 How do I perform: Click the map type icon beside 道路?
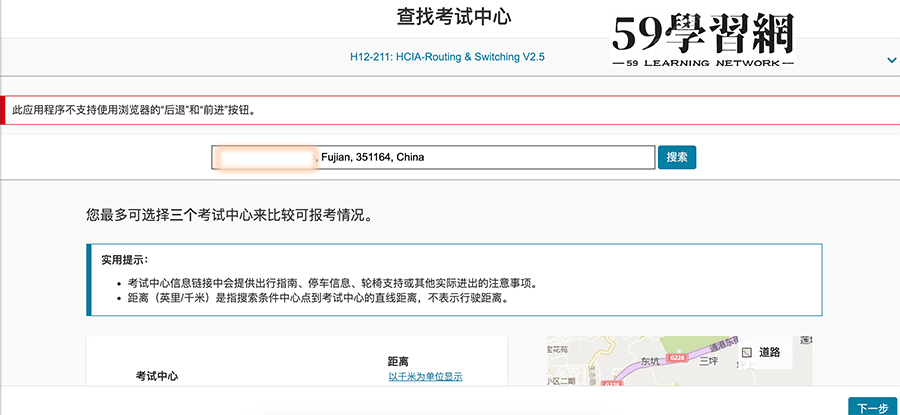tap(745, 352)
